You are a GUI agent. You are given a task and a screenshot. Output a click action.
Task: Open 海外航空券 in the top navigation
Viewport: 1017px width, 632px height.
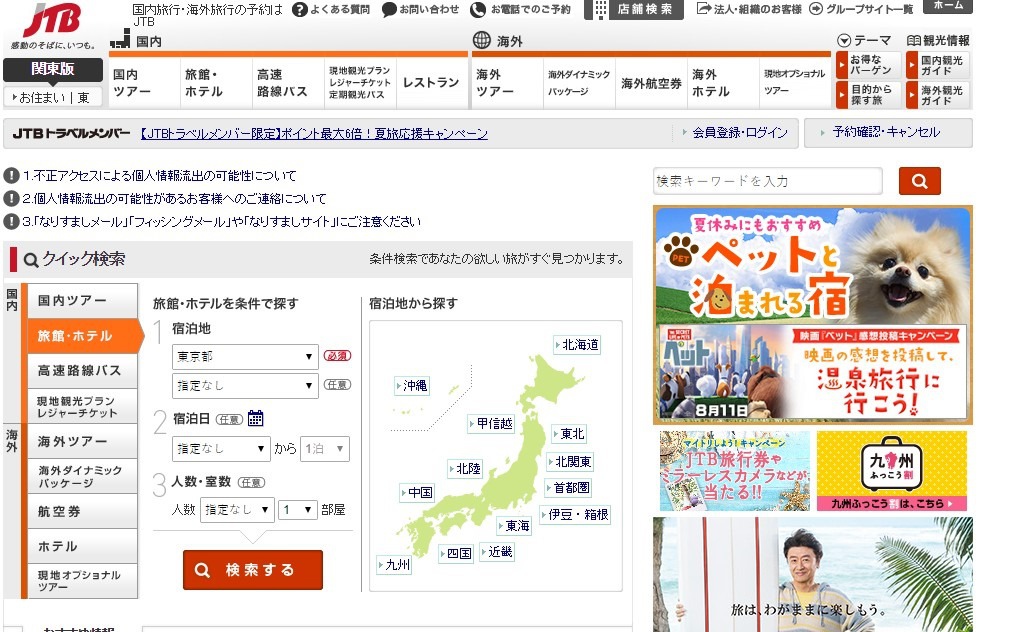[651, 82]
